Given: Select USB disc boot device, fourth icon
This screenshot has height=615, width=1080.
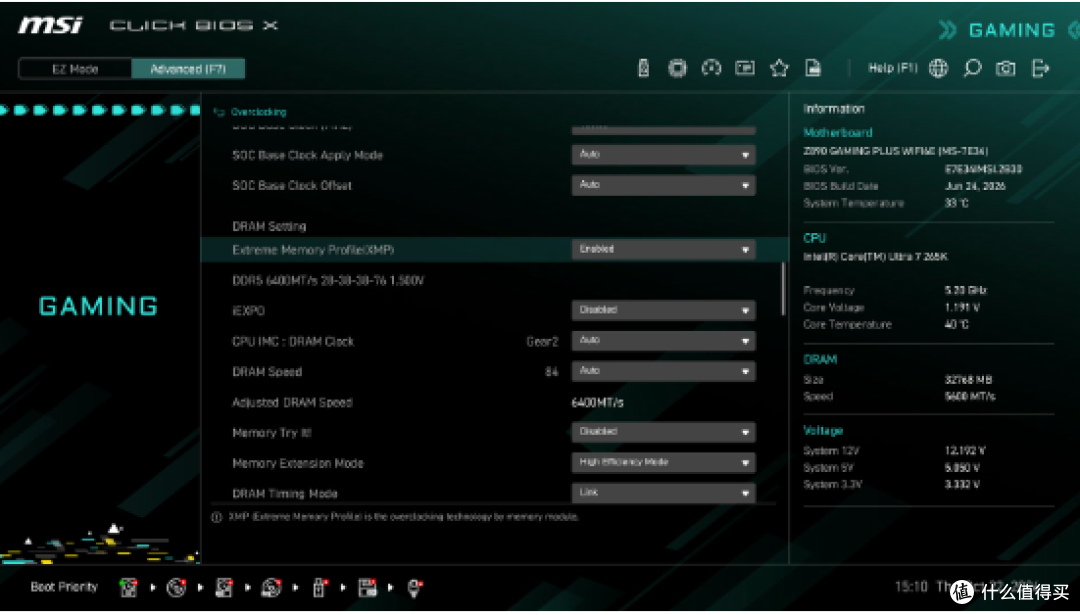Looking at the screenshot, I should pos(271,587).
